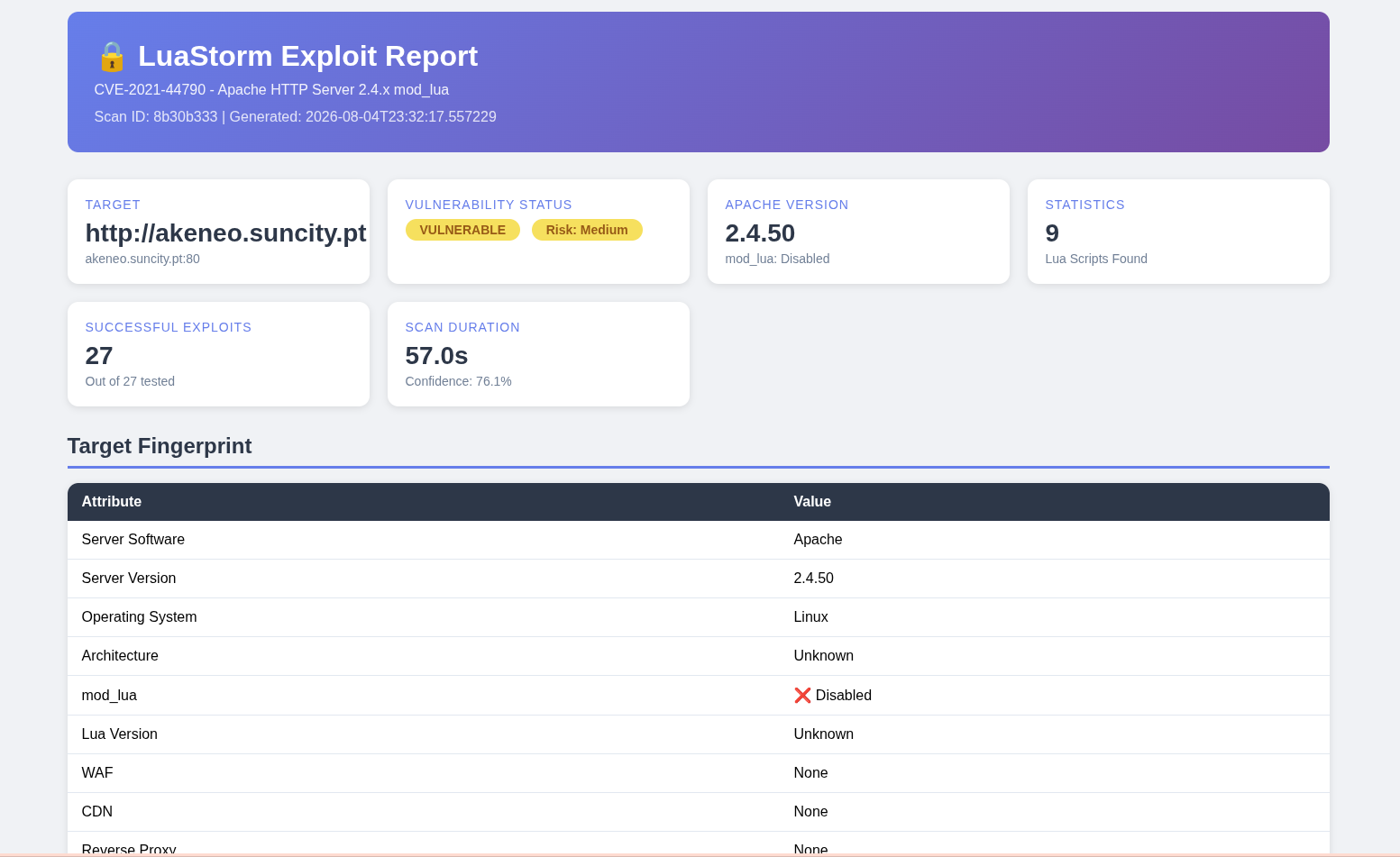
Task: Click the Unknown value in Lua Version row
Action: pos(824,734)
